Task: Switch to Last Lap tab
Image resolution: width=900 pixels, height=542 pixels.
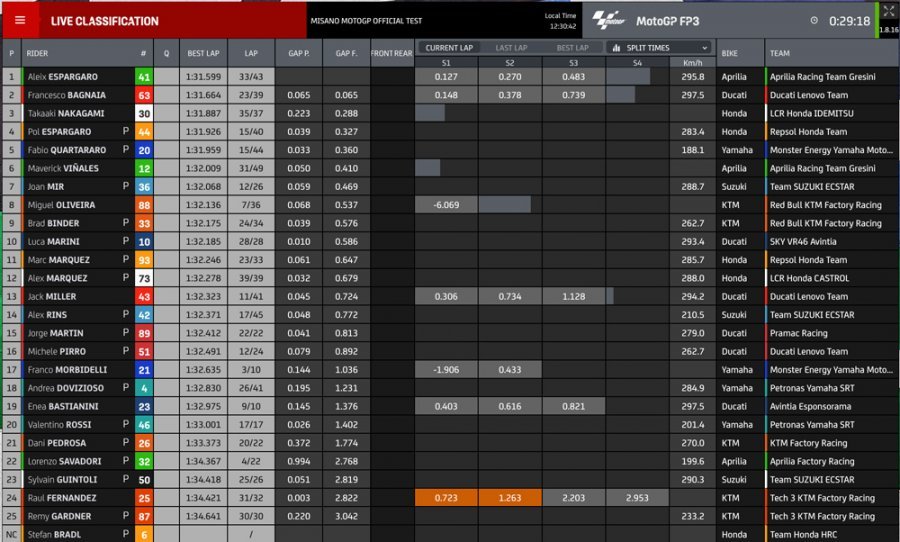Action: point(511,48)
